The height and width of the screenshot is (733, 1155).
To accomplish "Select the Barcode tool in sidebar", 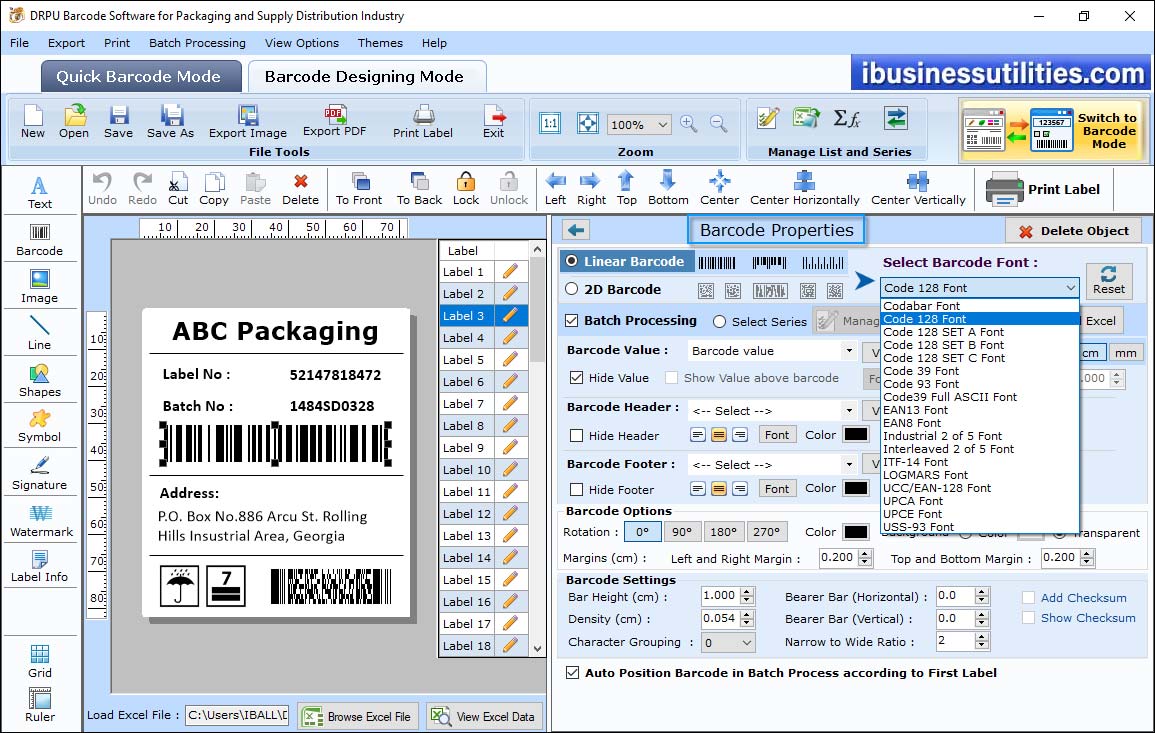I will (40, 240).
